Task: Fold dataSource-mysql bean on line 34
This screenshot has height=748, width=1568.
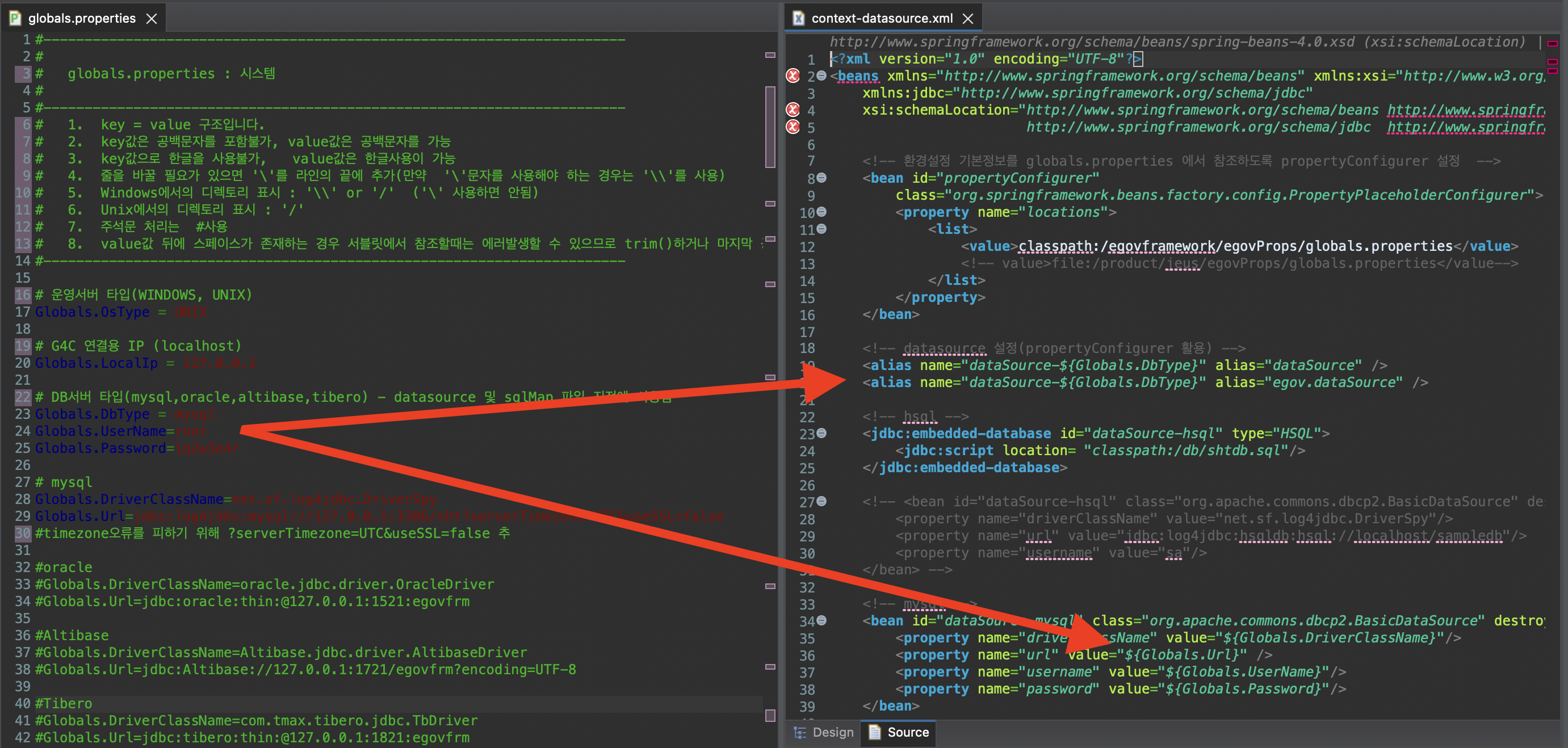Action: tap(821, 621)
